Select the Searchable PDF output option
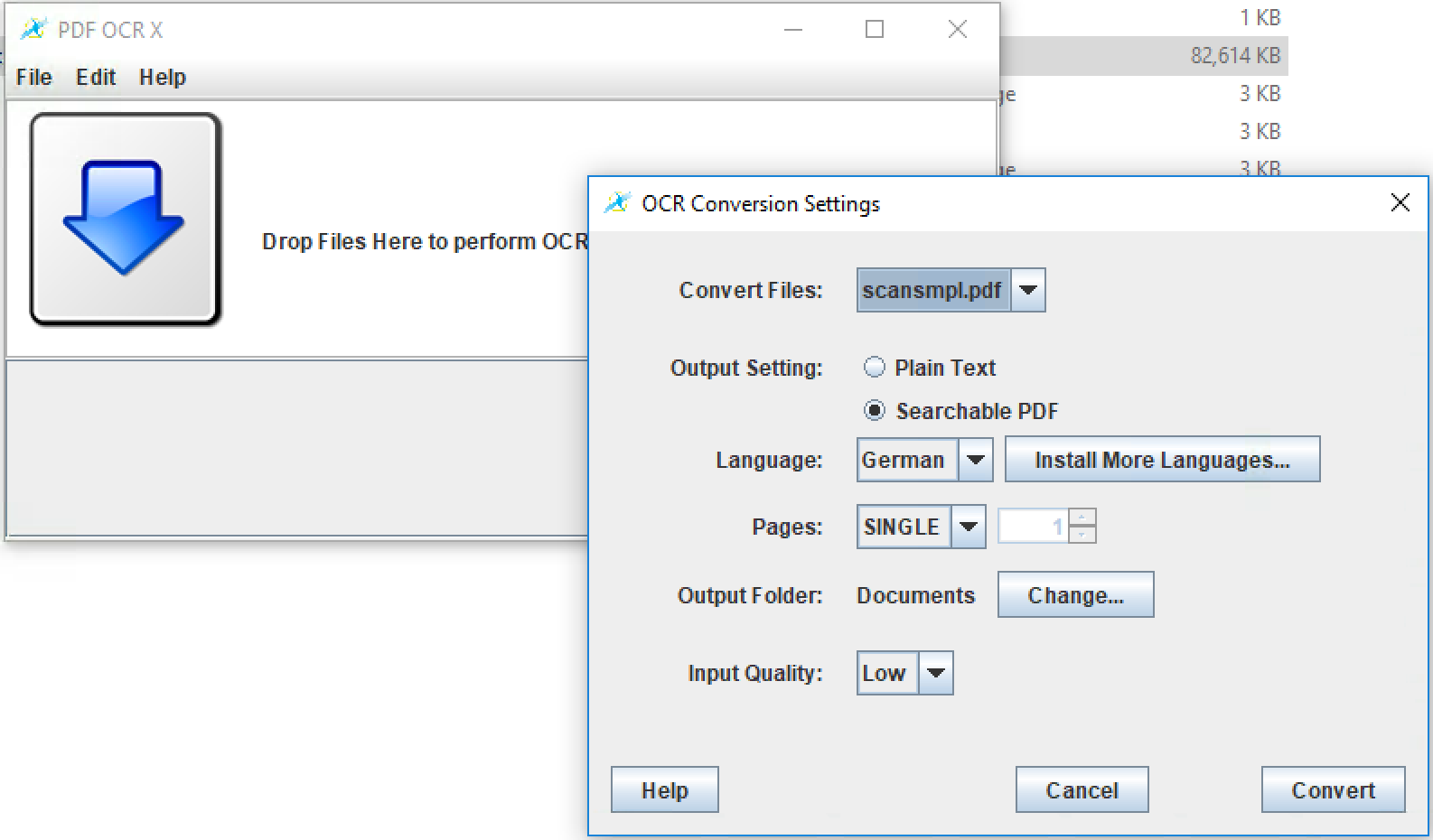This screenshot has width=1433, height=840. tap(874, 411)
